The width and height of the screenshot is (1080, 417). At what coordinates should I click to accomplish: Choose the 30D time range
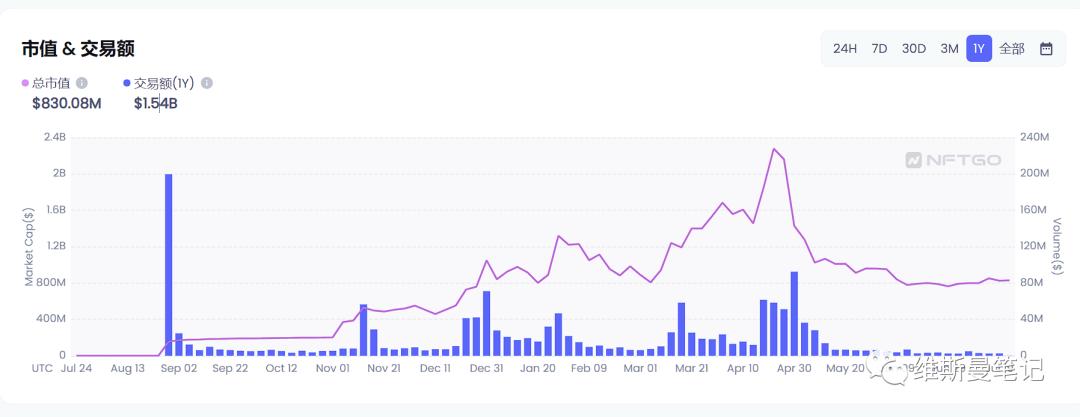pyautogui.click(x=914, y=48)
